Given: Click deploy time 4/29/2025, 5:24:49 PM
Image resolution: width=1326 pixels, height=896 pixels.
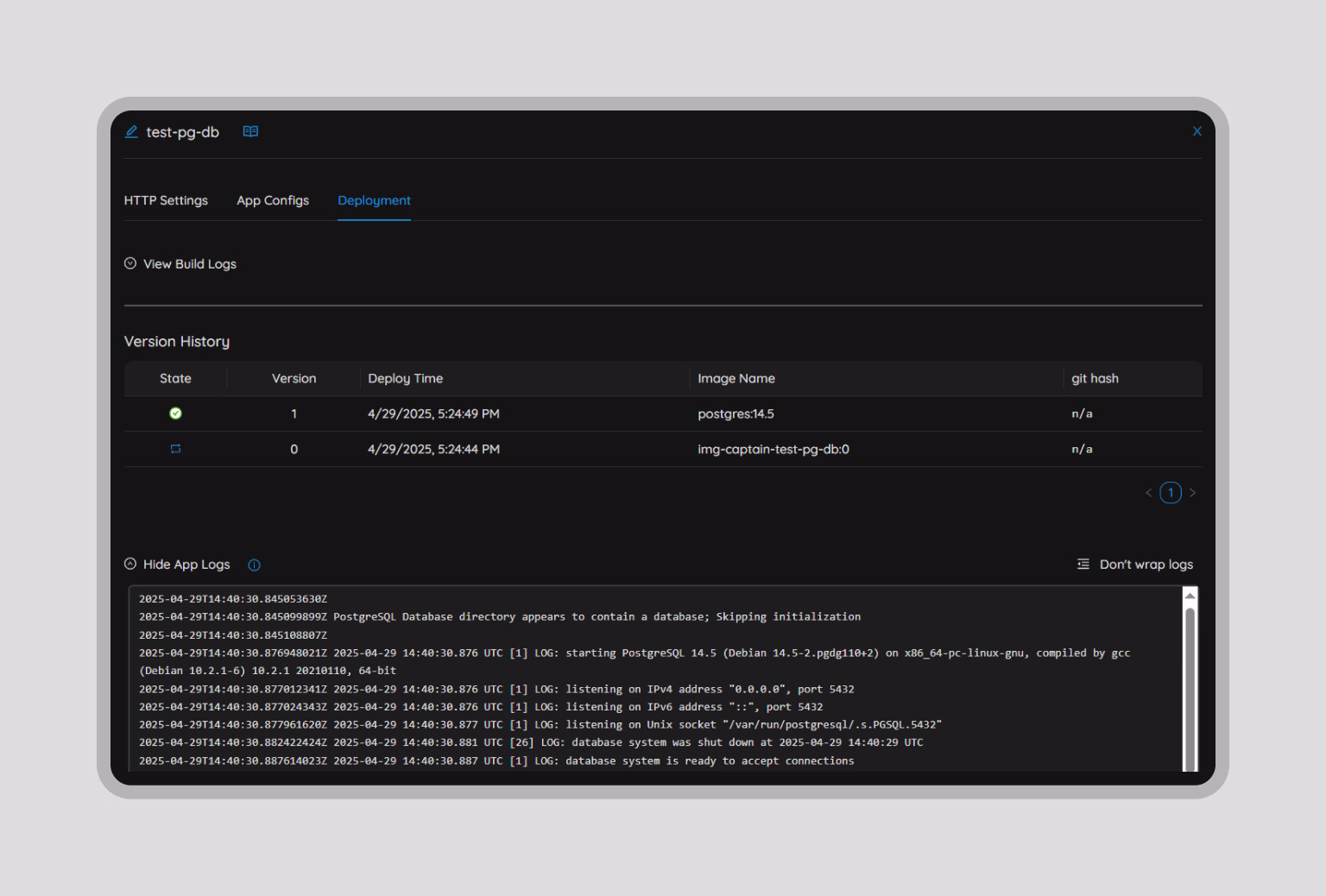Looking at the screenshot, I should (x=433, y=413).
